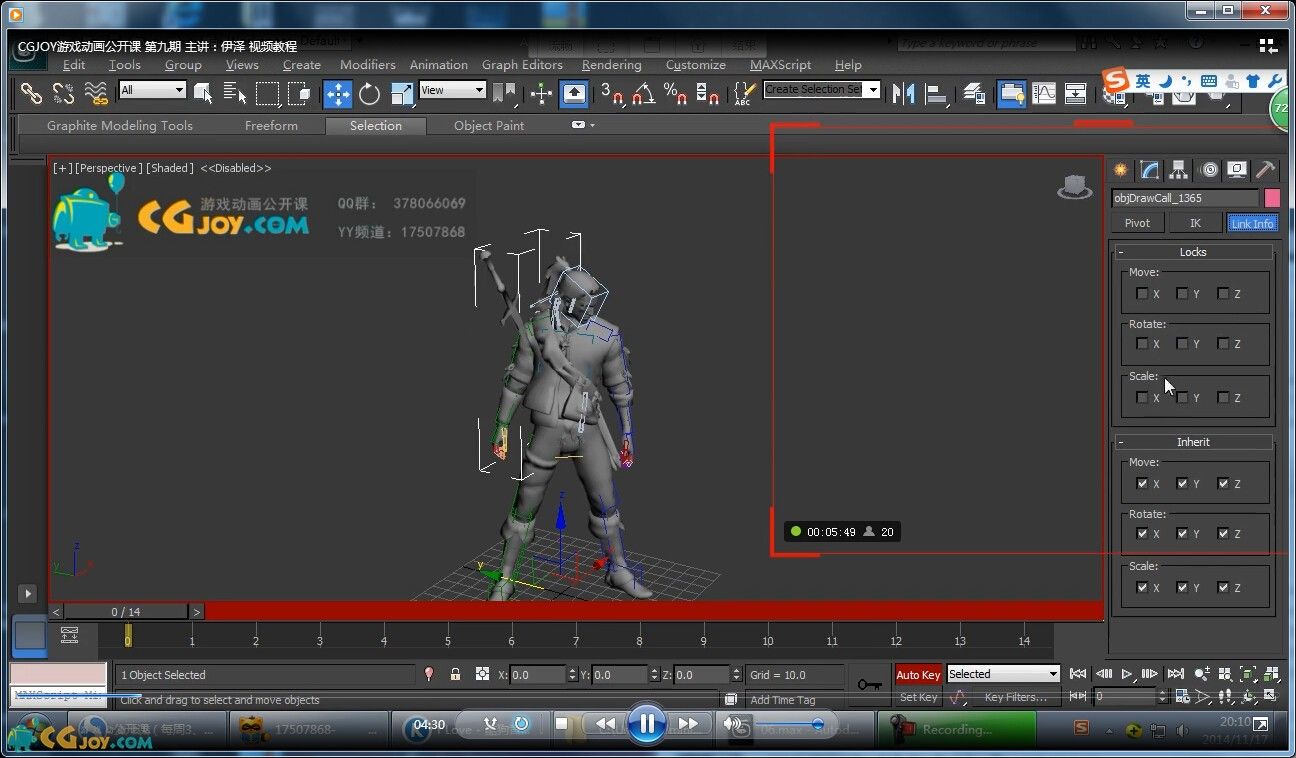Open Time Configuration icon
Viewport: 1296px width, 758px height.
[x=1183, y=696]
